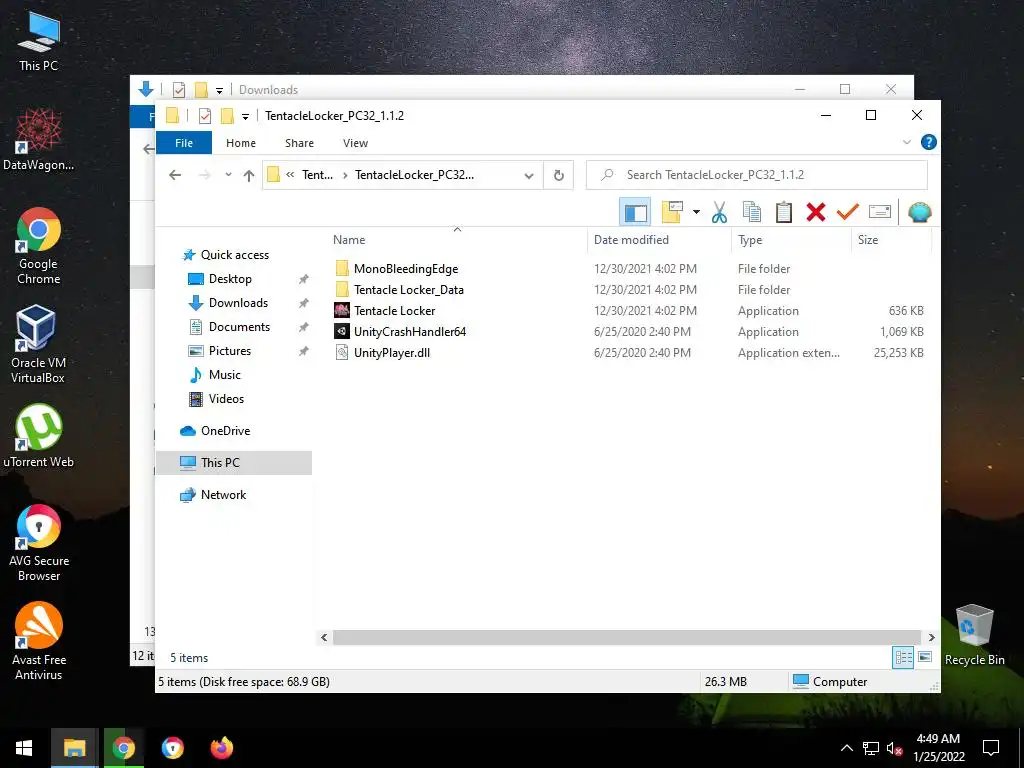Open the File ribbon tab
Viewport: 1024px width, 768px height.
click(x=184, y=143)
